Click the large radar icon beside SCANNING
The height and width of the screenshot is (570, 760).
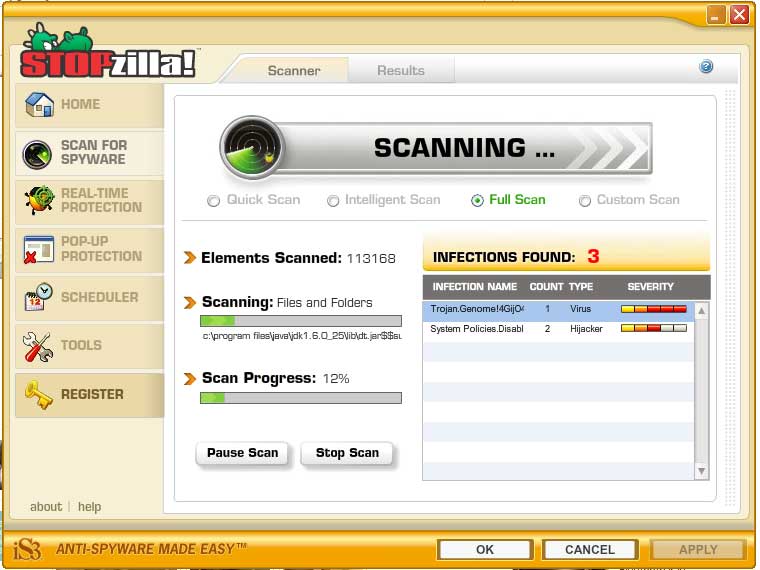pyautogui.click(x=251, y=147)
